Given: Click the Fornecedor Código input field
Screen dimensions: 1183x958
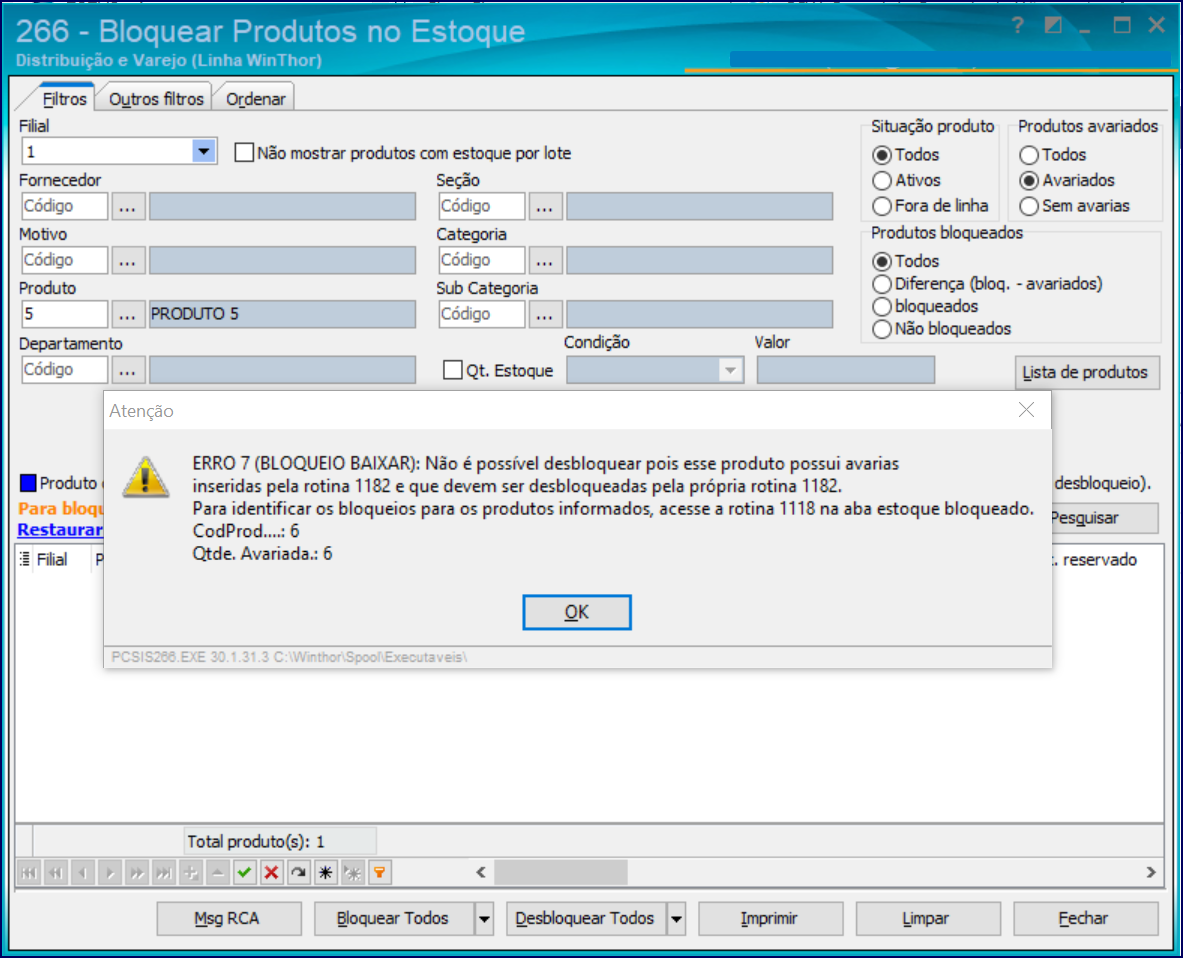Looking at the screenshot, I should point(65,206).
